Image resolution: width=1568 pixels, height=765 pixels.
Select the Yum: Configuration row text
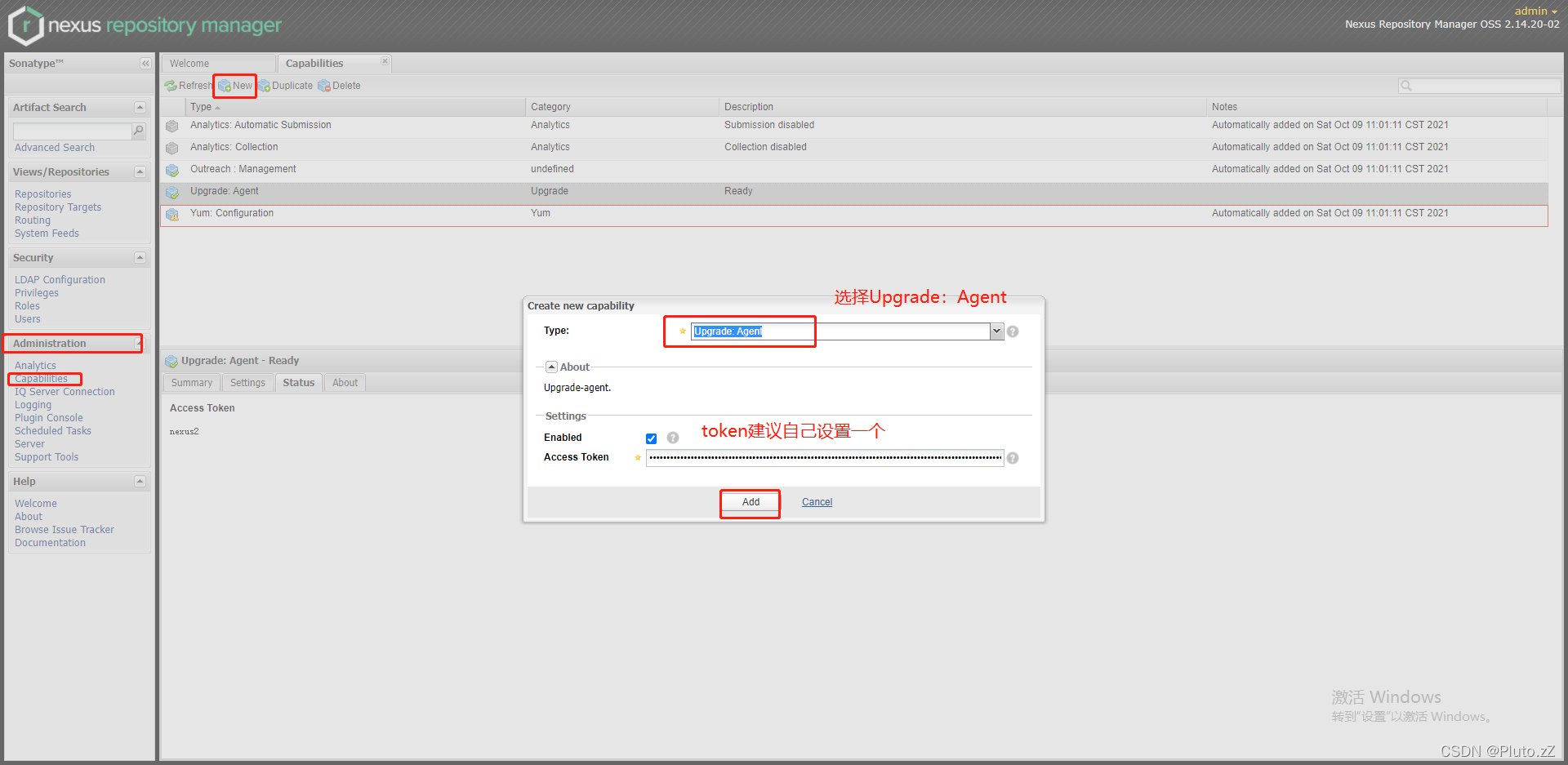pos(232,213)
